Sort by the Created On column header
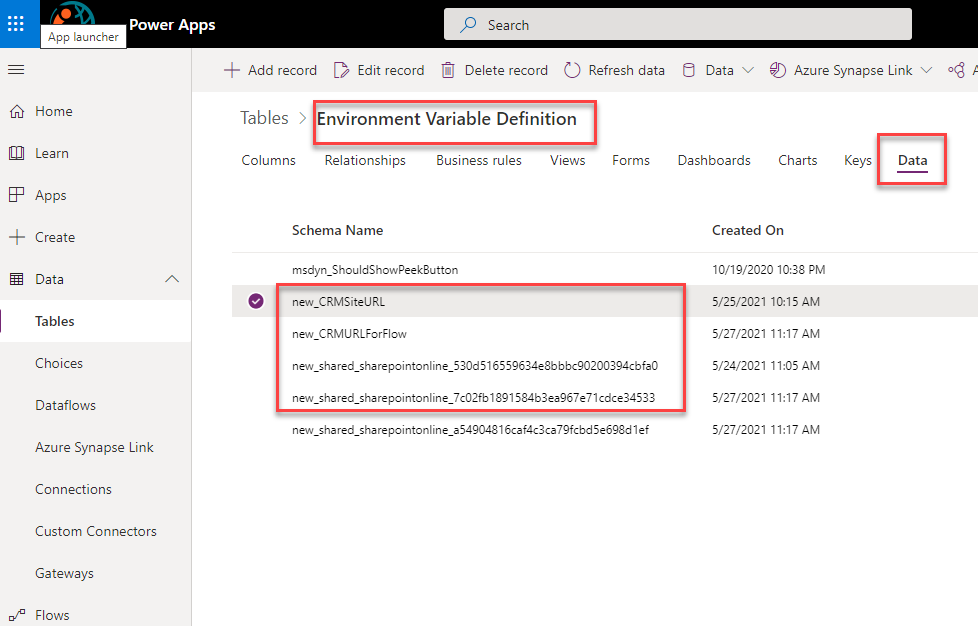The width and height of the screenshot is (978, 626). pyautogui.click(x=748, y=230)
